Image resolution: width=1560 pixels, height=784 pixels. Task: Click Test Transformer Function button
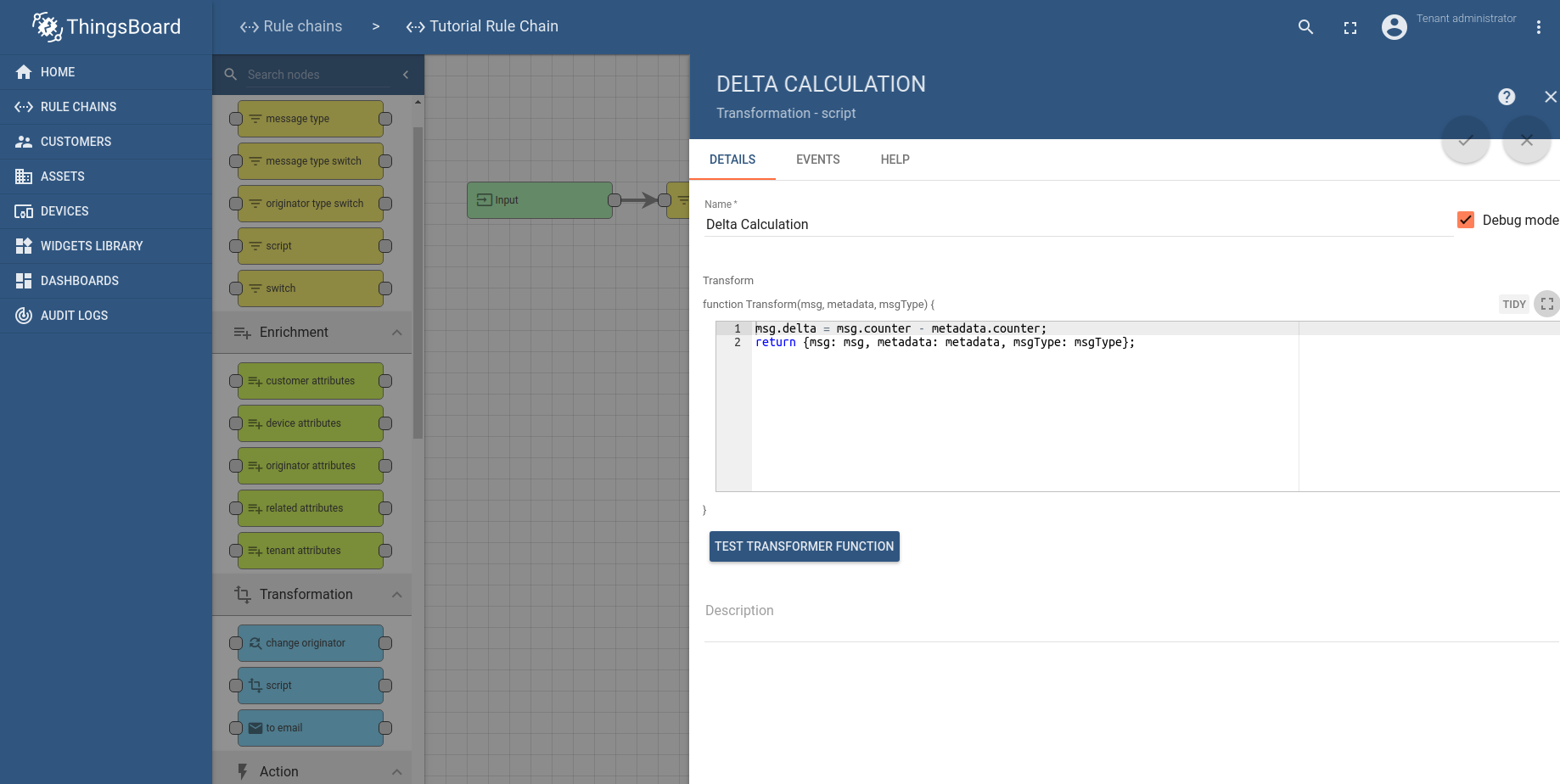[804, 546]
